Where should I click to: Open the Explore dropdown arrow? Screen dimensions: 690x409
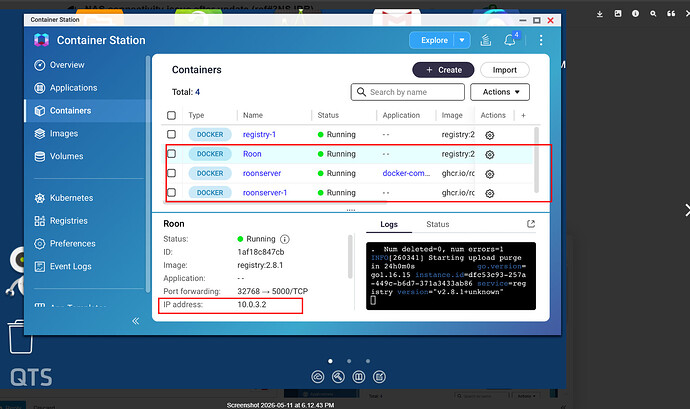(462, 40)
